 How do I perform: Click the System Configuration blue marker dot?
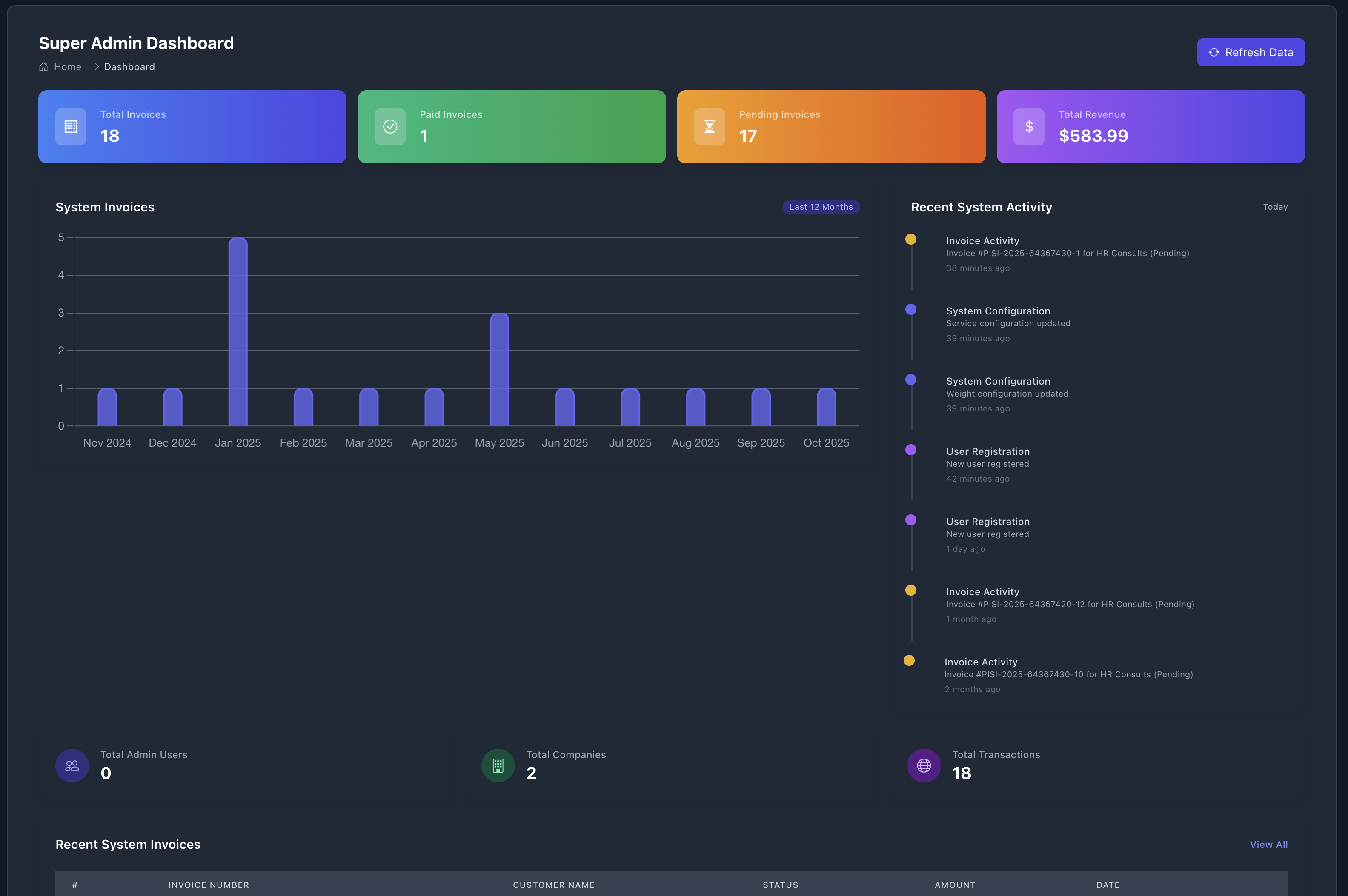point(911,309)
